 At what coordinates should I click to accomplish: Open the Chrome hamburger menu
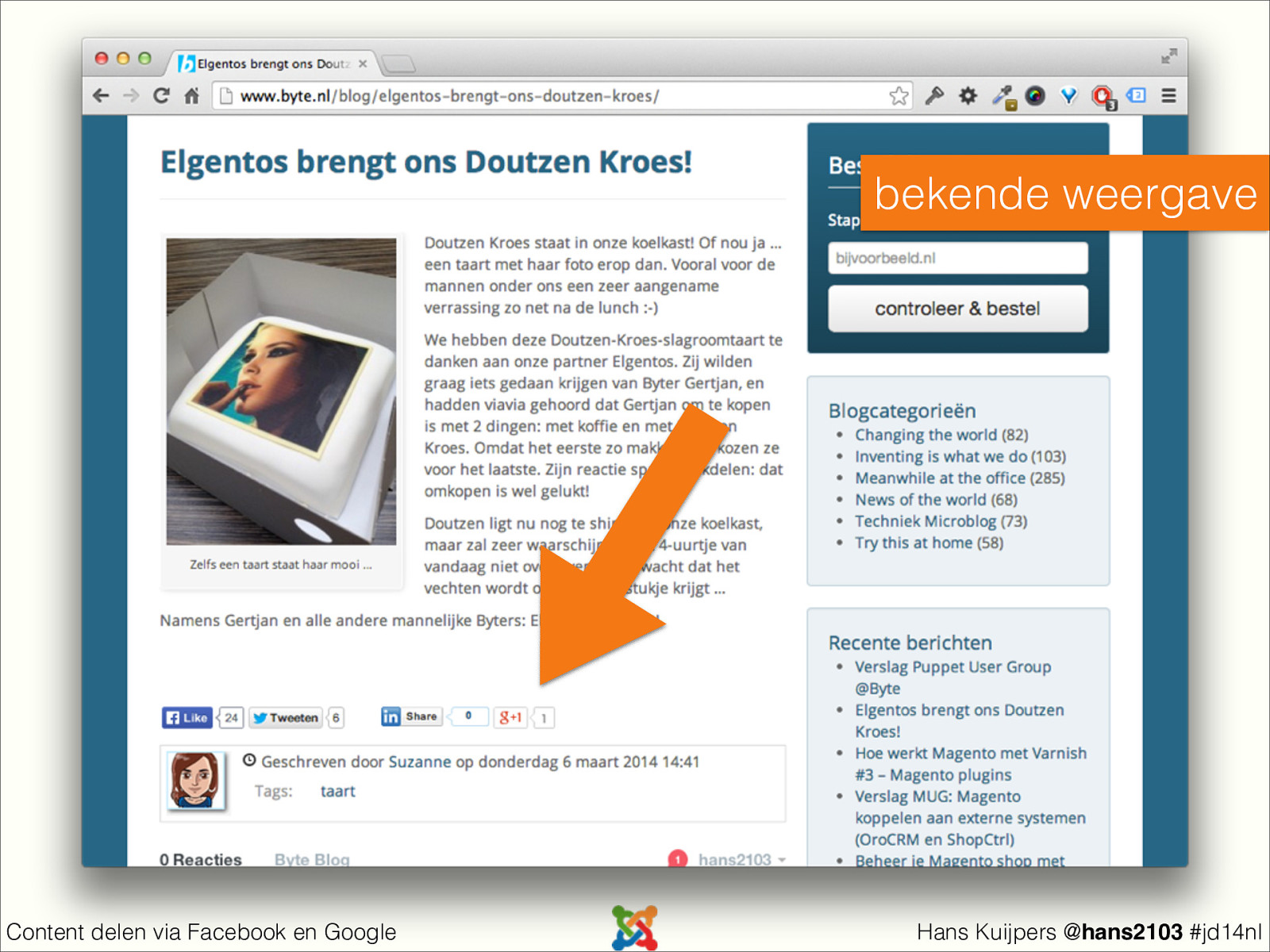[1168, 96]
